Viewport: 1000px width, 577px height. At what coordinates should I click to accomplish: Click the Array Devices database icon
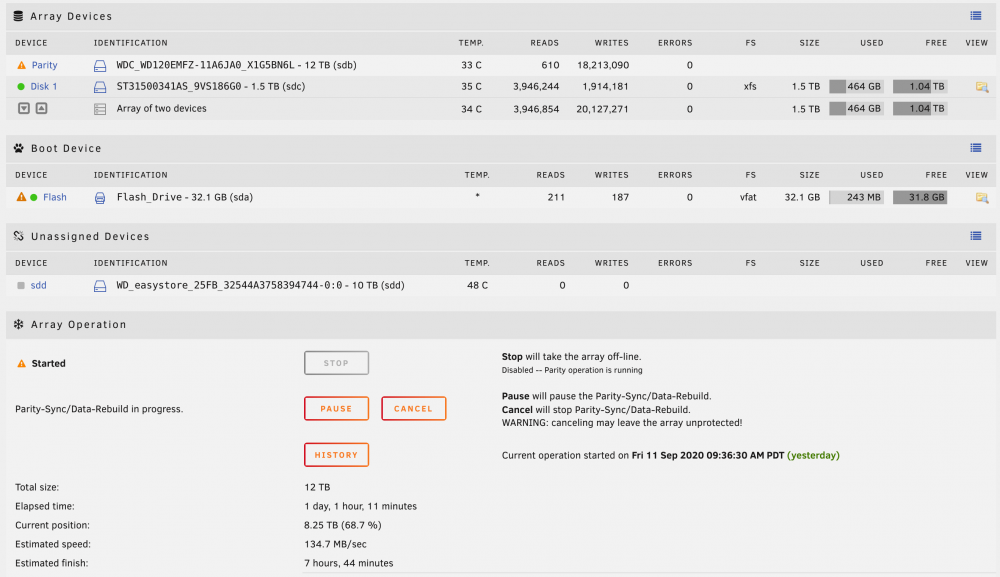(18, 16)
